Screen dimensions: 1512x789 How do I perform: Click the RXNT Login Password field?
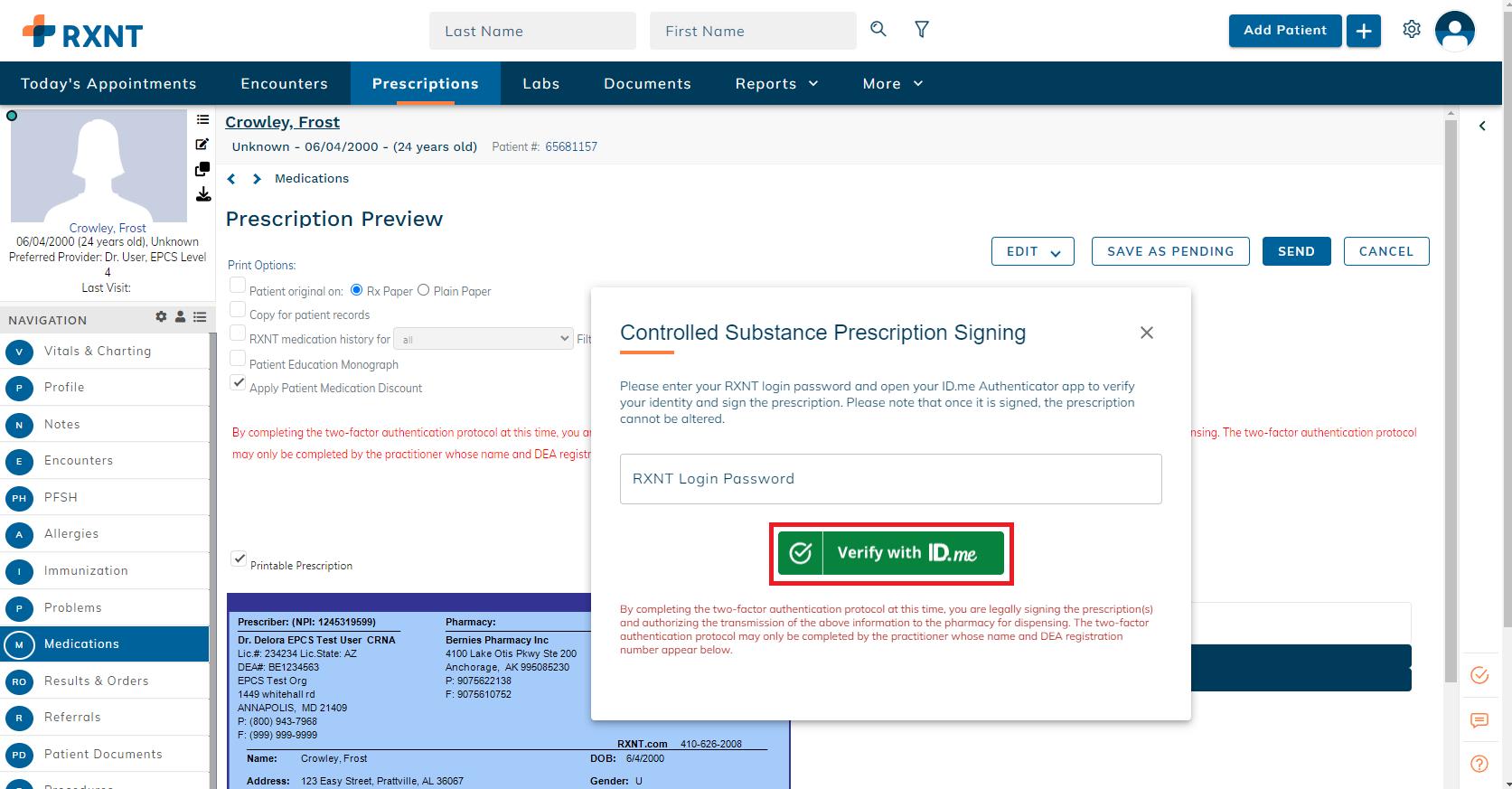(891, 479)
